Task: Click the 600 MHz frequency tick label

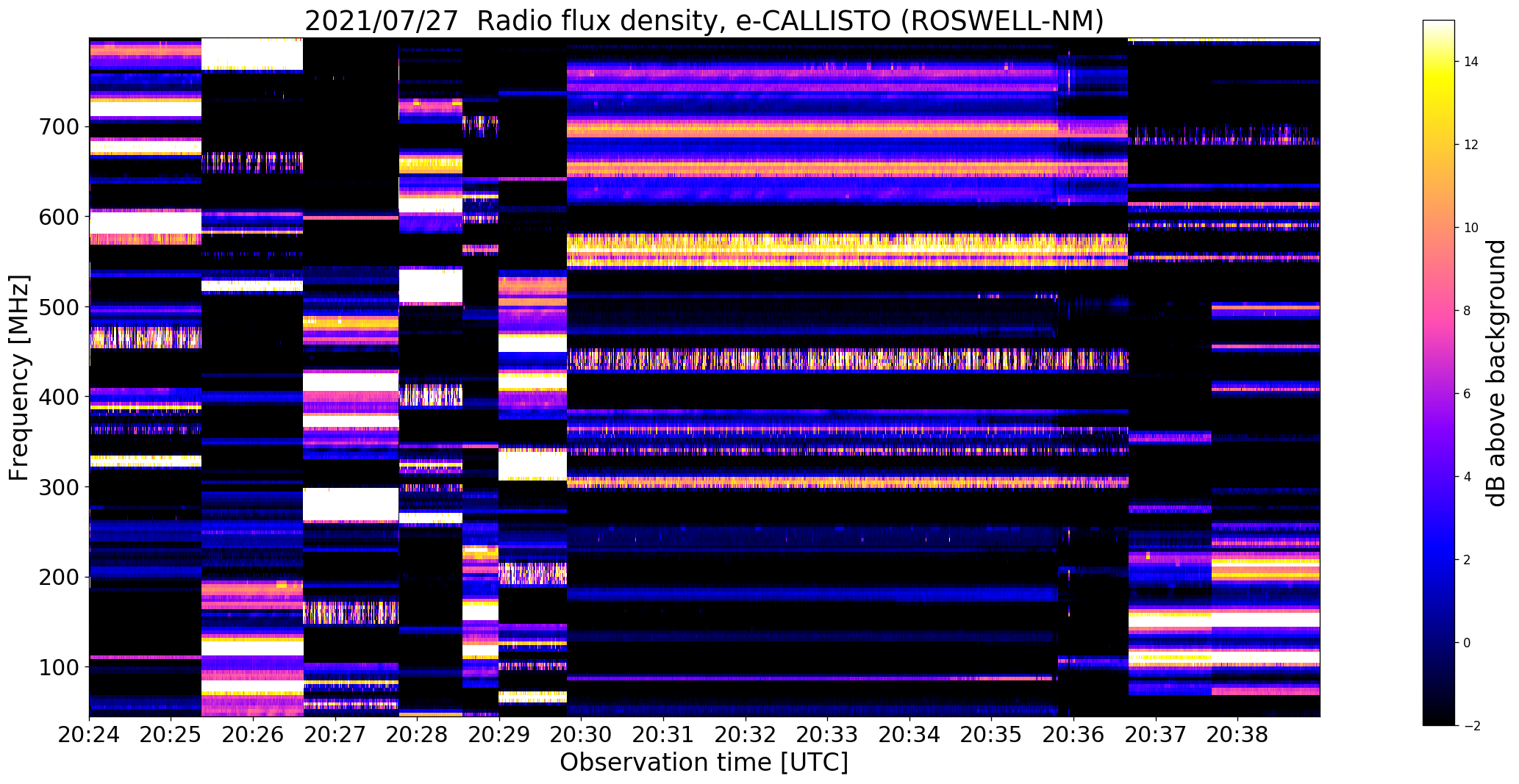Action: 58,217
